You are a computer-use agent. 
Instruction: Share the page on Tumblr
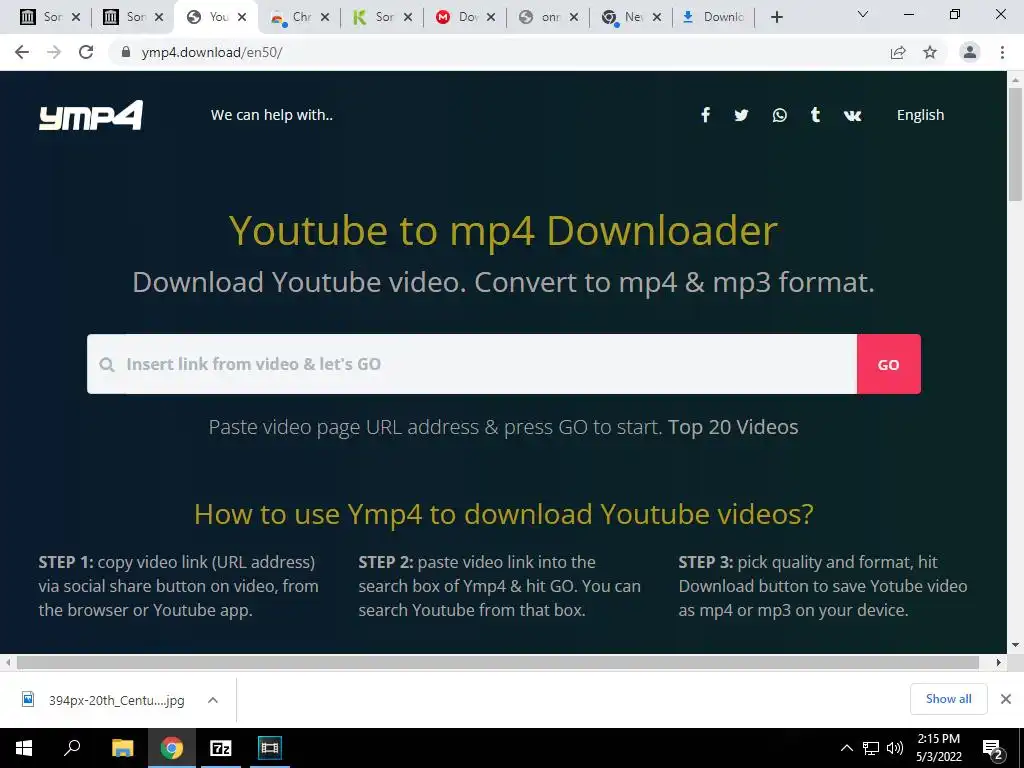pos(815,115)
